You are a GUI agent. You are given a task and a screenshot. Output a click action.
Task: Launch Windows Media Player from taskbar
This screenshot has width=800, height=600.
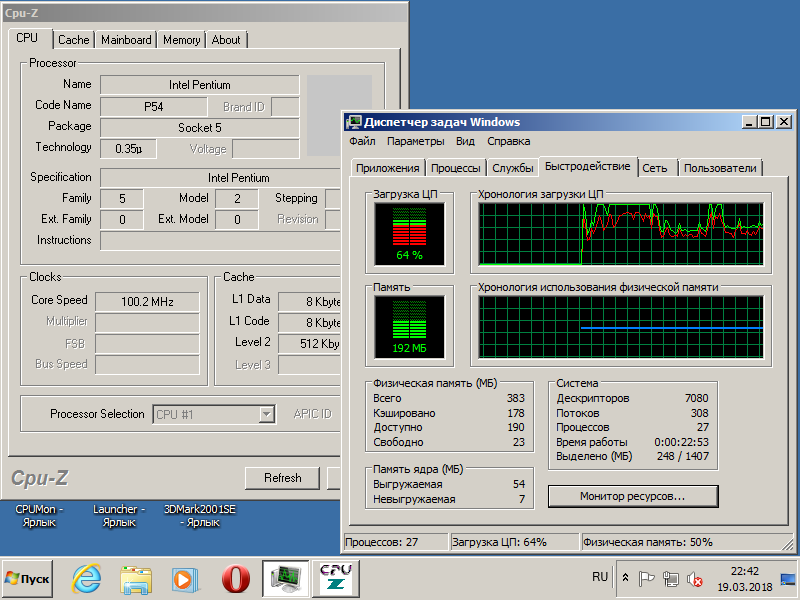(183, 578)
